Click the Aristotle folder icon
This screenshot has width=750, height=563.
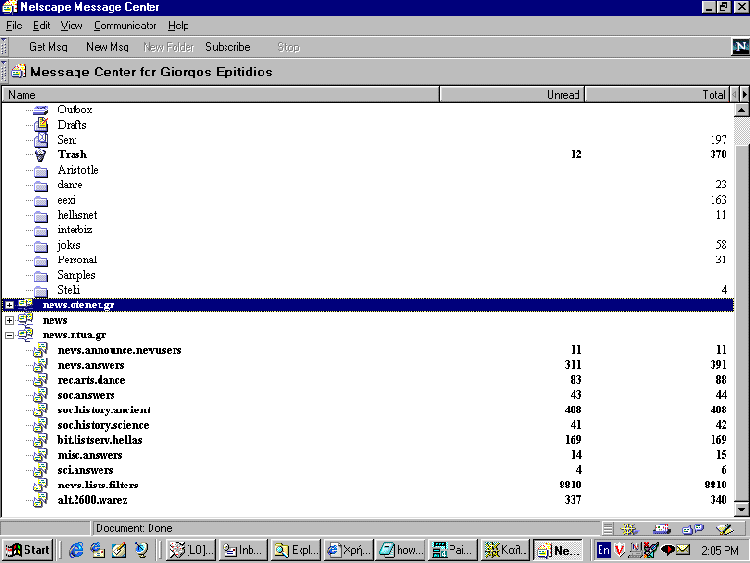[x=41, y=170]
